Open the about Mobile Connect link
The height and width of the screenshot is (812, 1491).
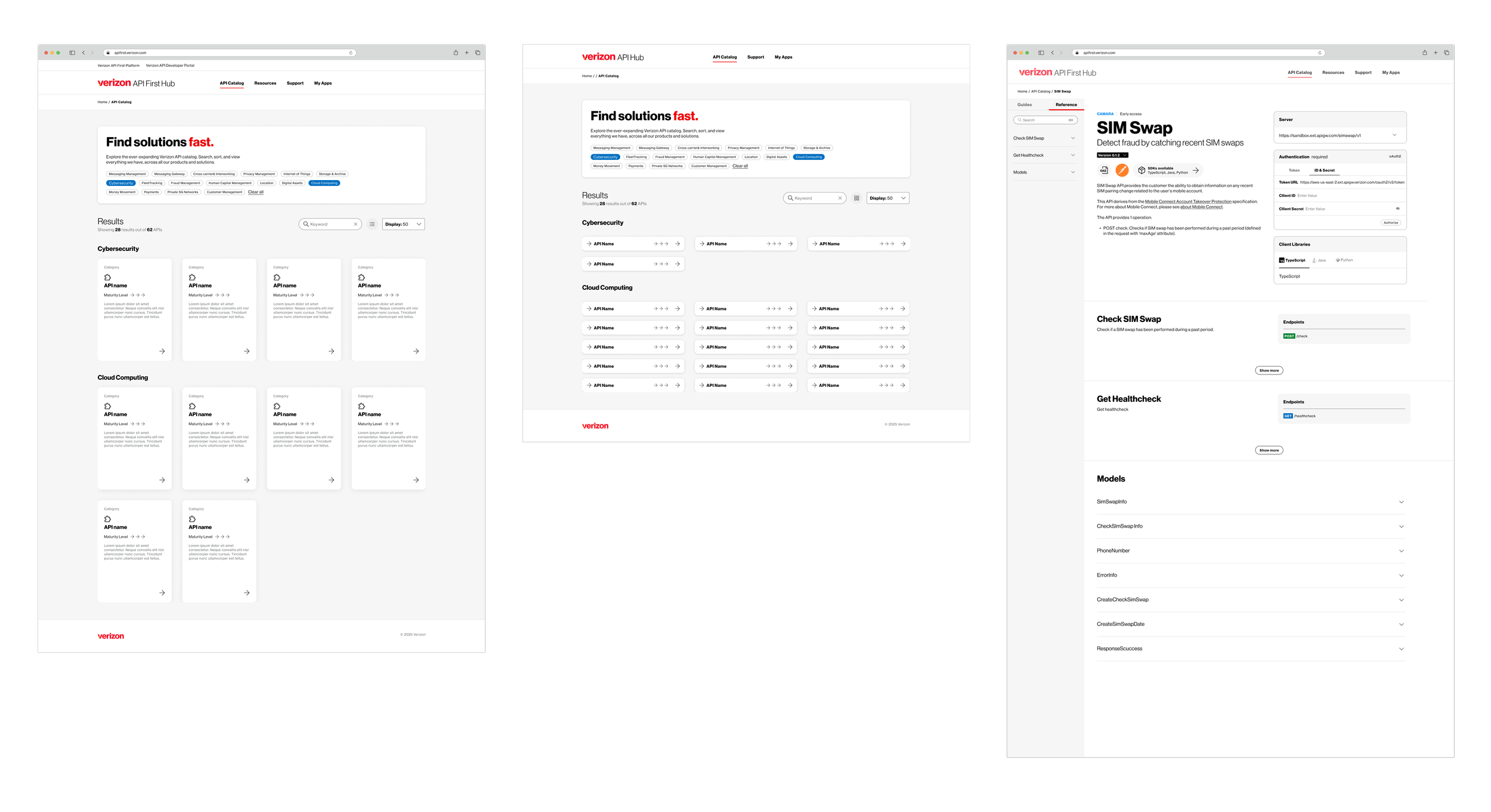1201,207
